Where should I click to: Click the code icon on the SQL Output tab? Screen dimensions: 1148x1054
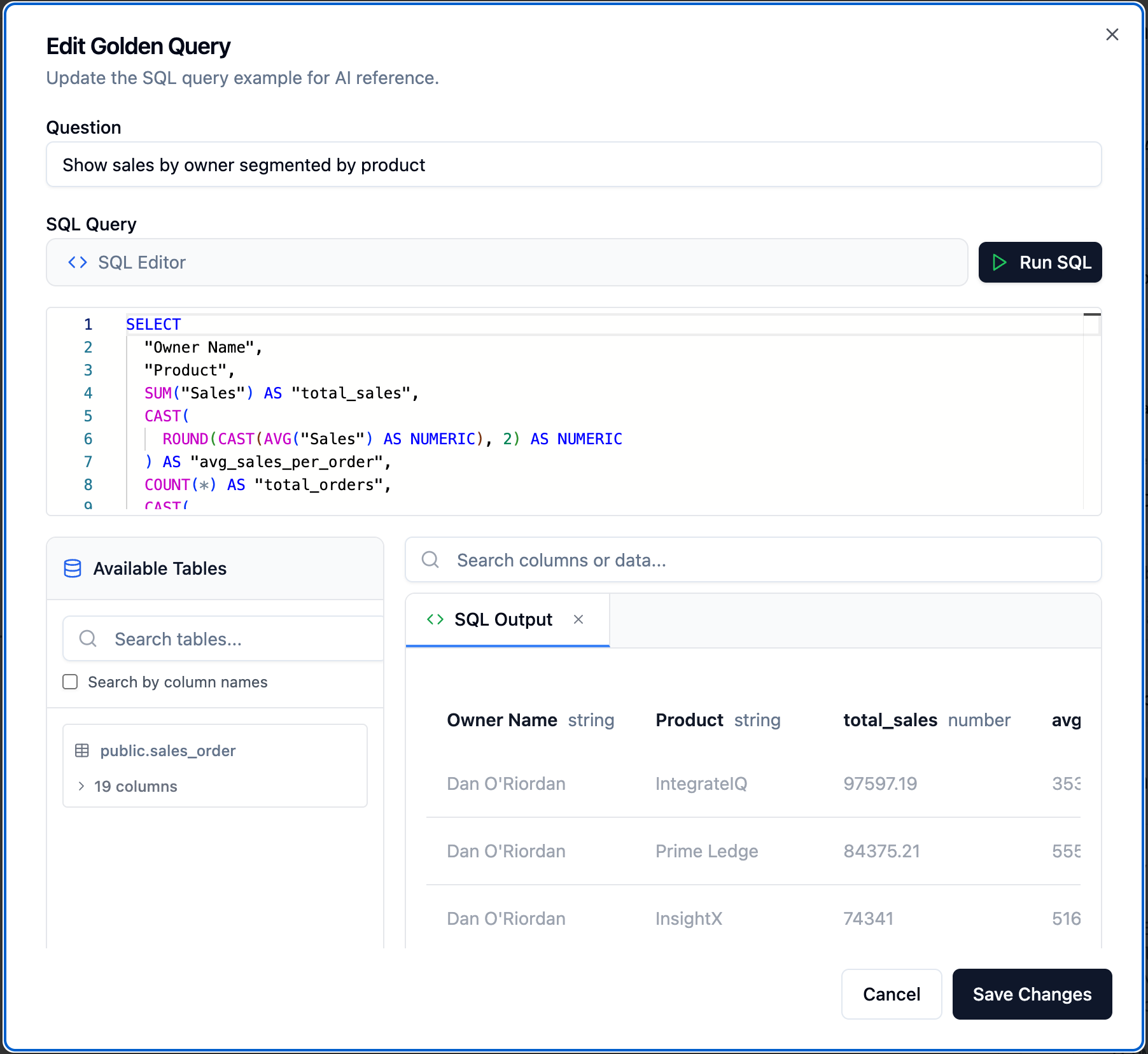[435, 619]
